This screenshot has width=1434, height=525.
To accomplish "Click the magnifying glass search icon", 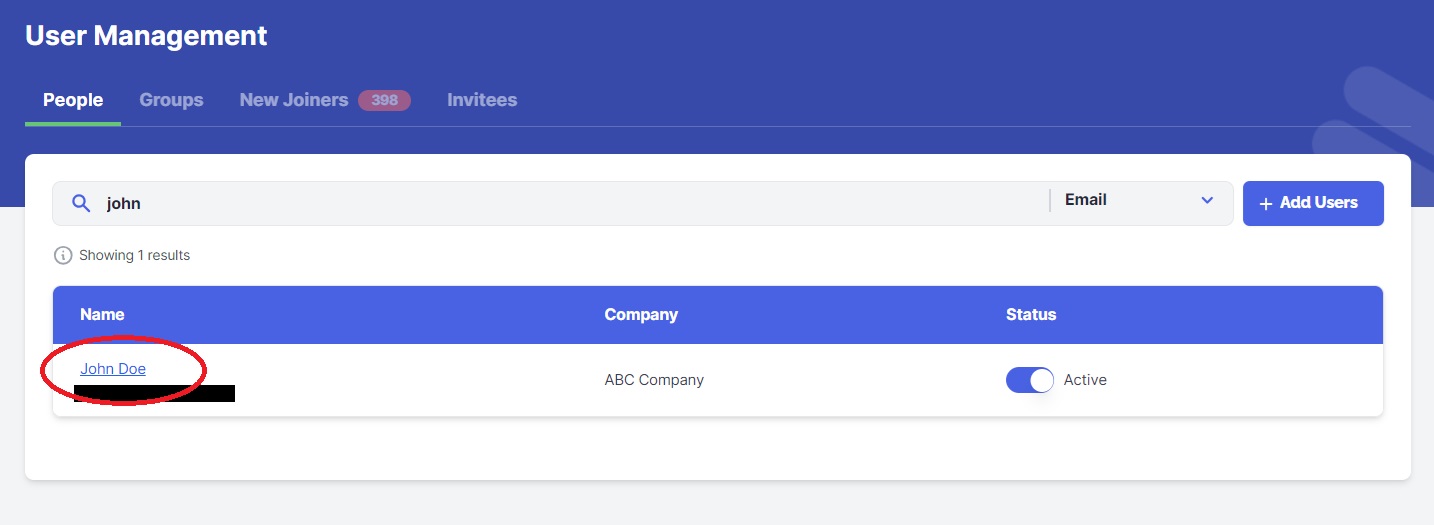I will click(82, 204).
